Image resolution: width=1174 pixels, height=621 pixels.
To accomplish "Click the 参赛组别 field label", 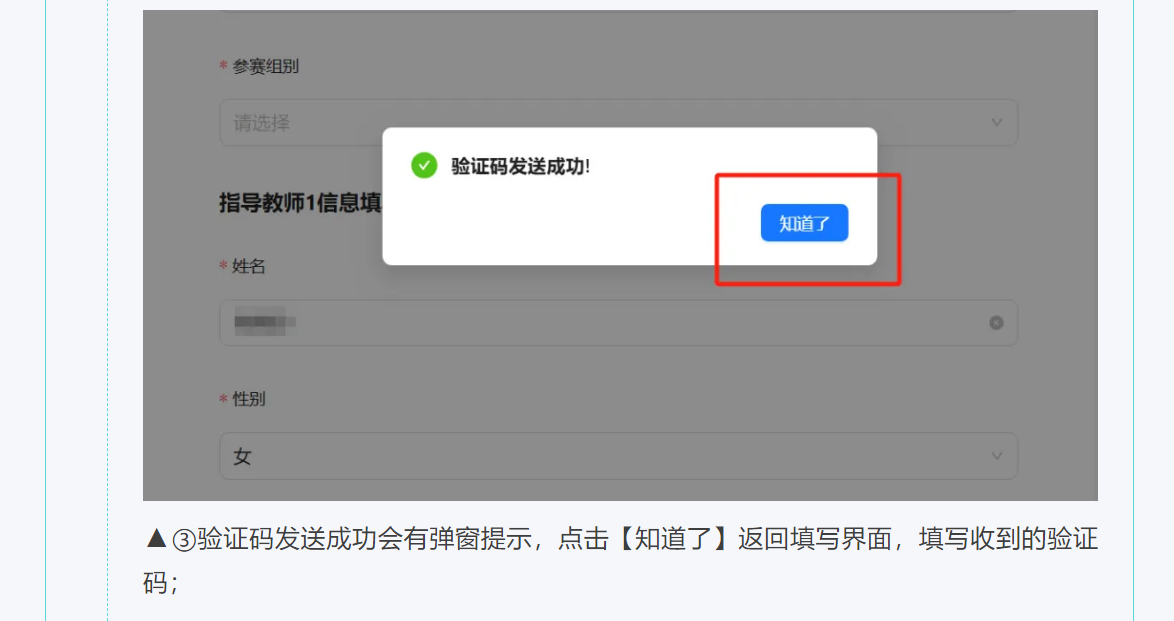I will [265, 67].
